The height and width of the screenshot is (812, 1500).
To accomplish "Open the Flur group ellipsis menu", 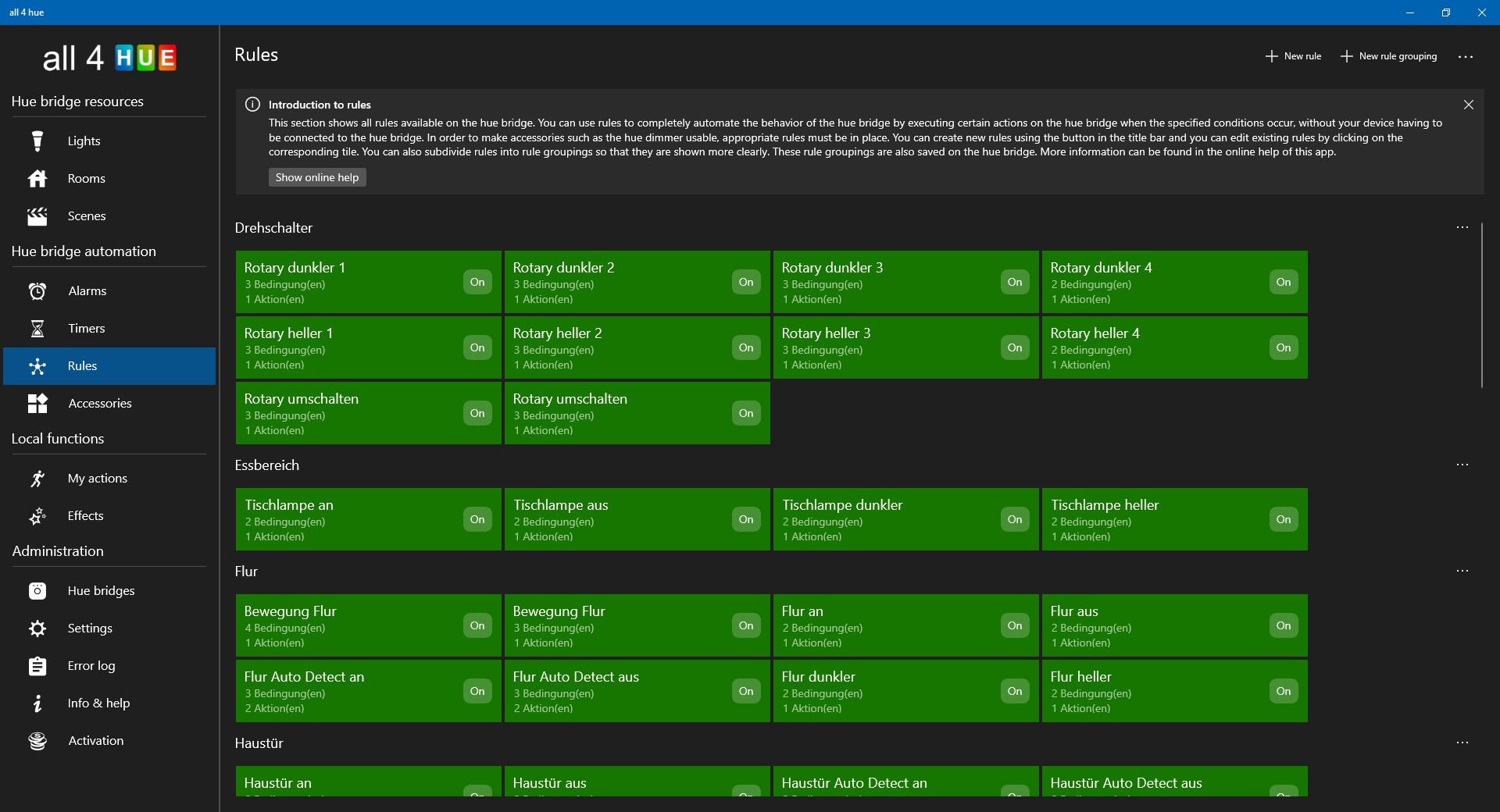I will [x=1462, y=570].
